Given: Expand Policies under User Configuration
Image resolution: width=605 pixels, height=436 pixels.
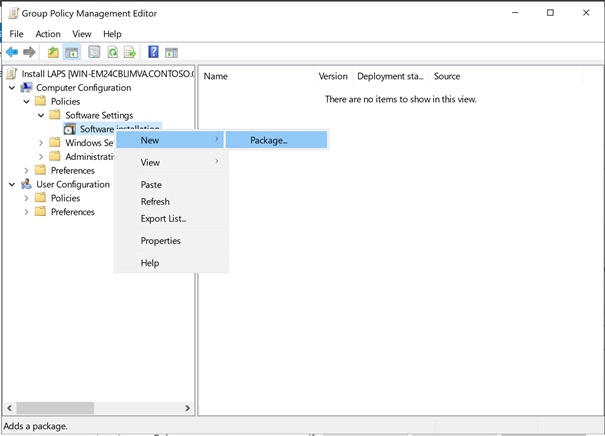Looking at the screenshot, I should click(x=26, y=198).
